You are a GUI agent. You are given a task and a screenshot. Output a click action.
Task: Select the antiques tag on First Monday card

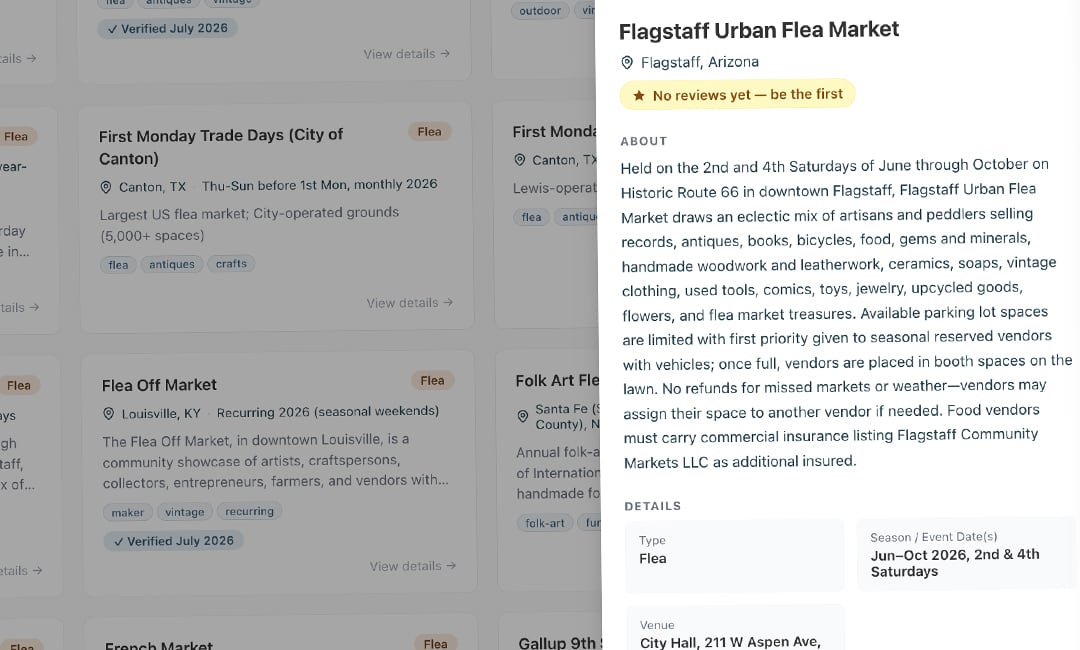pyautogui.click(x=172, y=264)
